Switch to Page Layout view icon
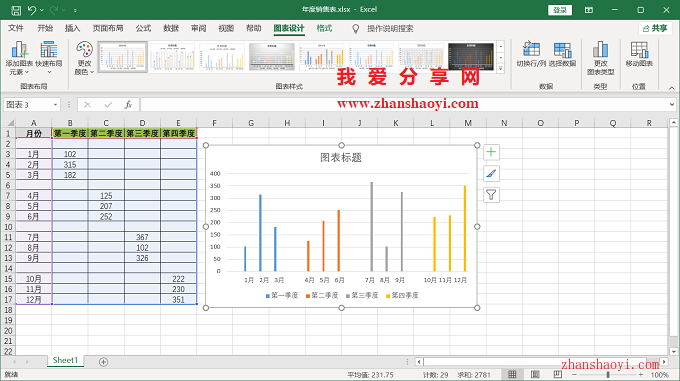The height and width of the screenshot is (381, 680). pos(535,374)
